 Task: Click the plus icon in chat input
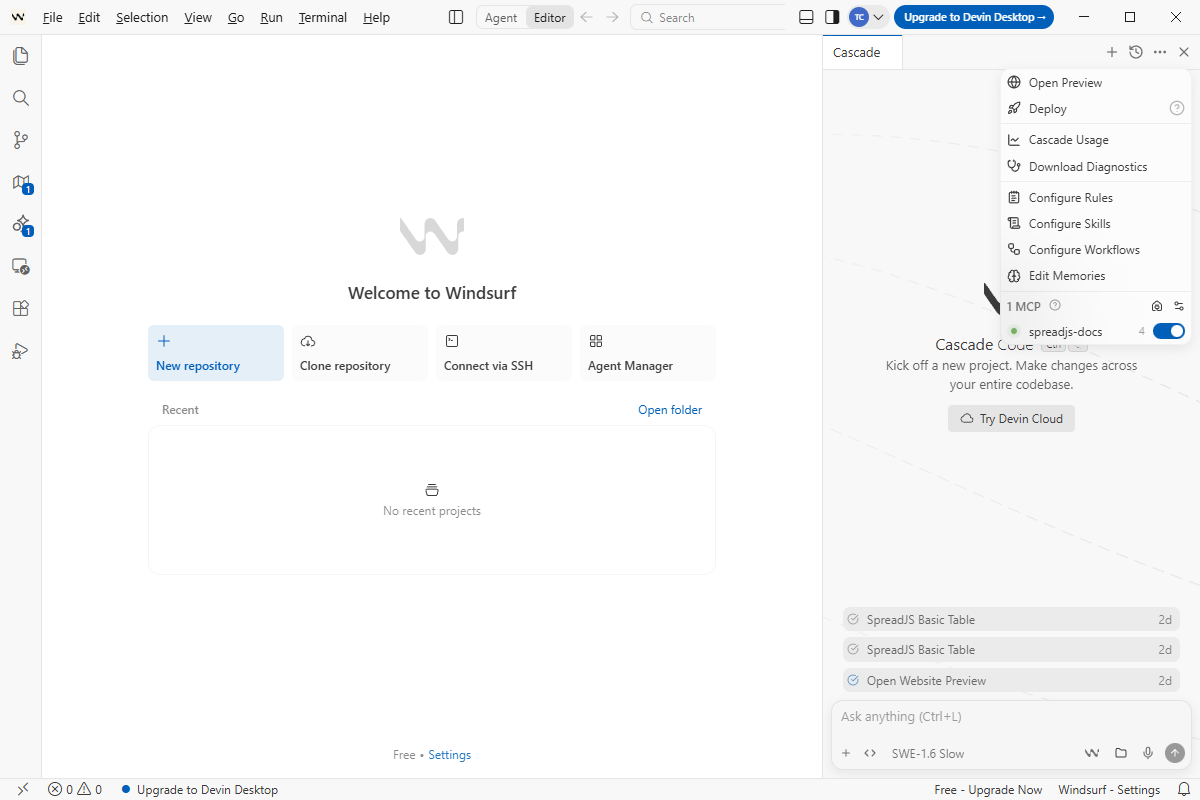pos(846,753)
